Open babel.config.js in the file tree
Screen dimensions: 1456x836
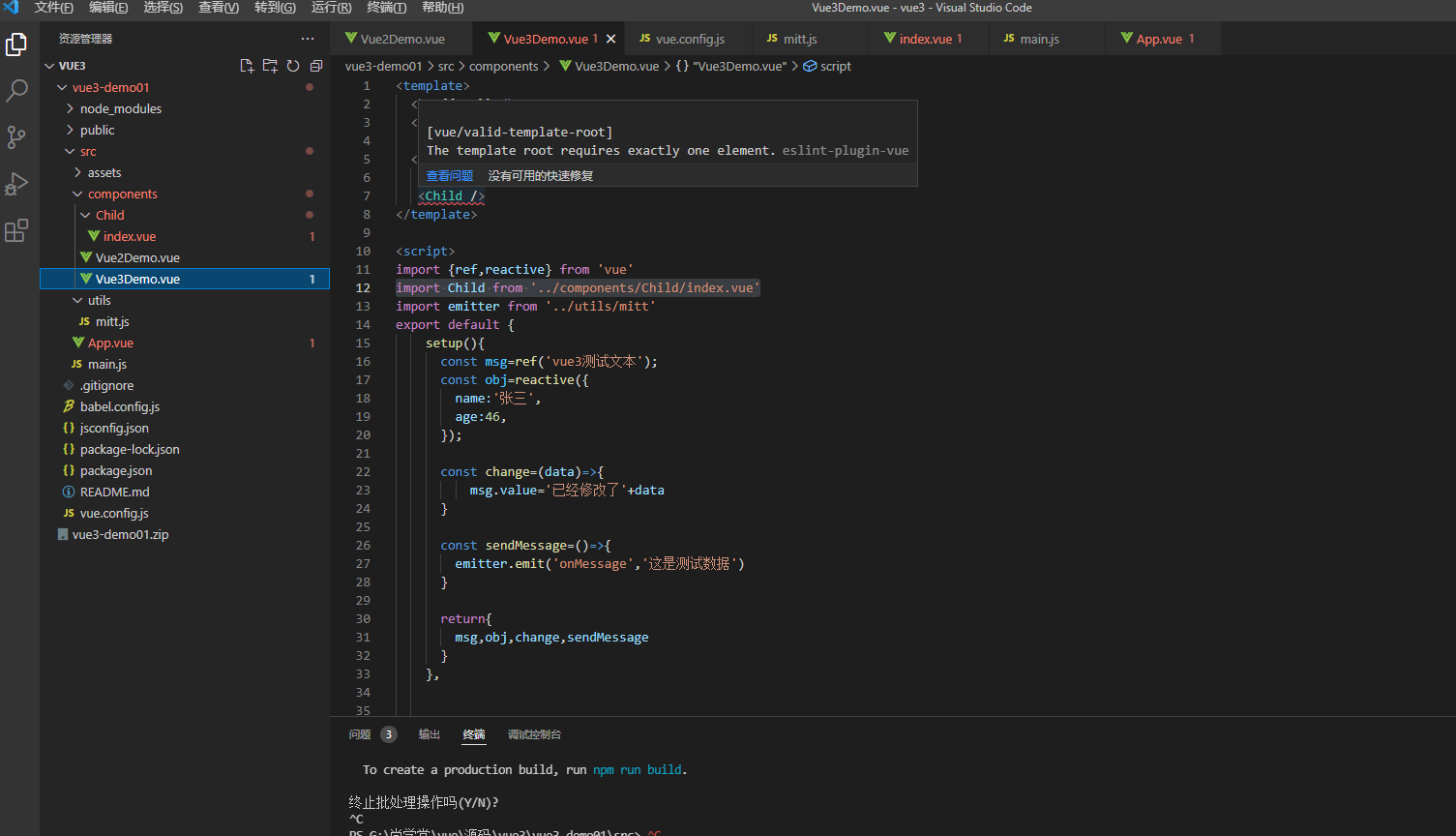tap(120, 406)
